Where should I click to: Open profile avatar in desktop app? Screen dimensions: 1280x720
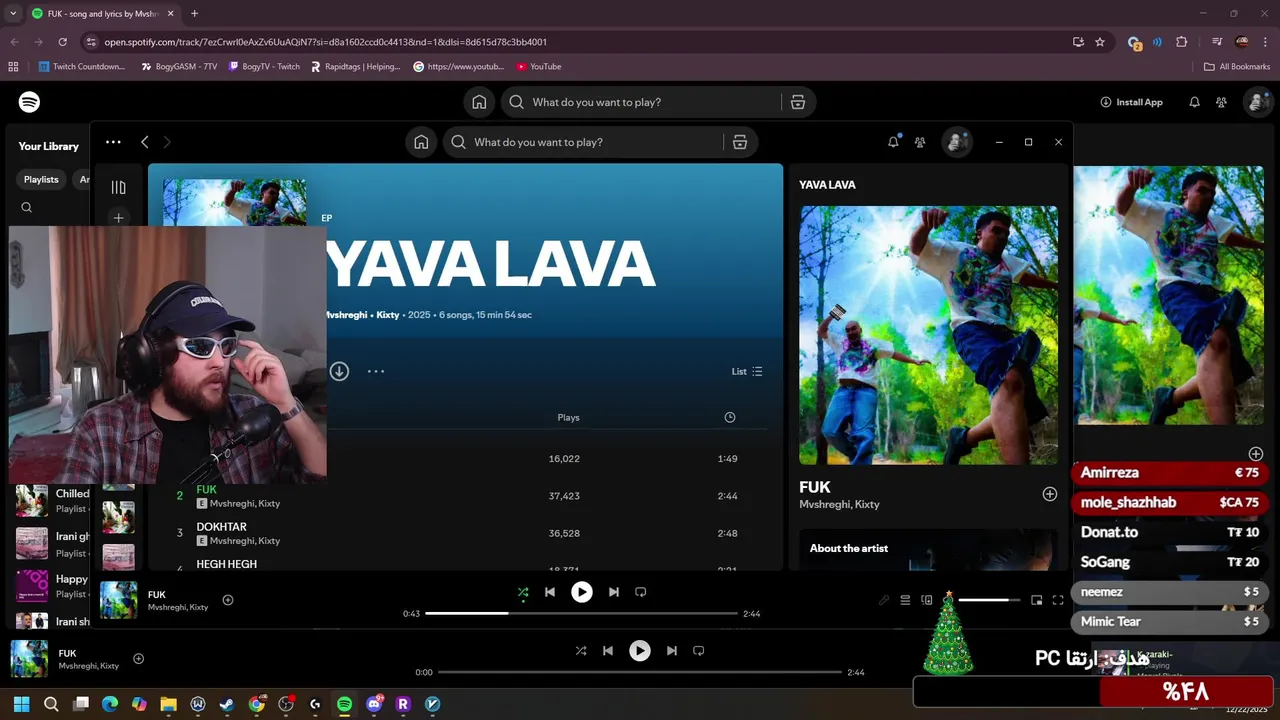coord(957,142)
